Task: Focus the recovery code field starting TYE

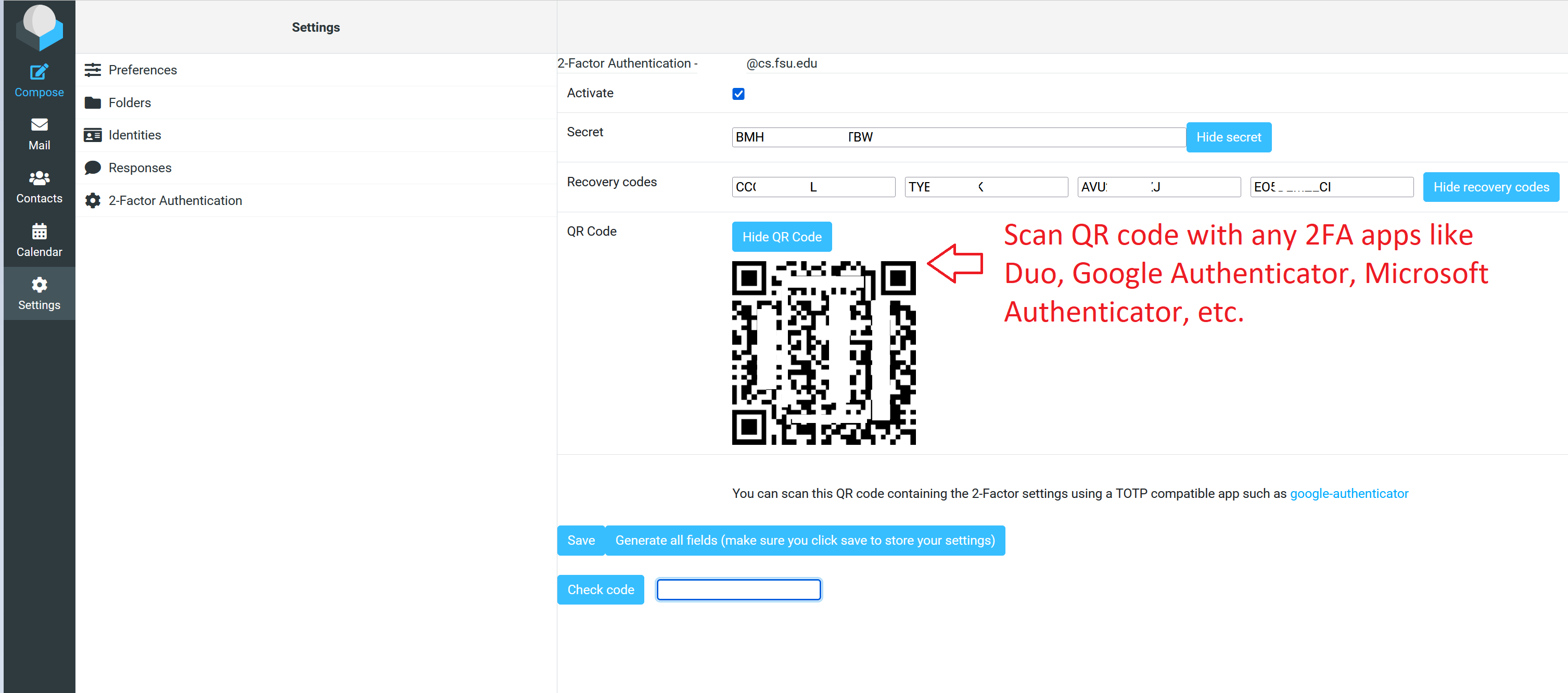Action: 986,187
